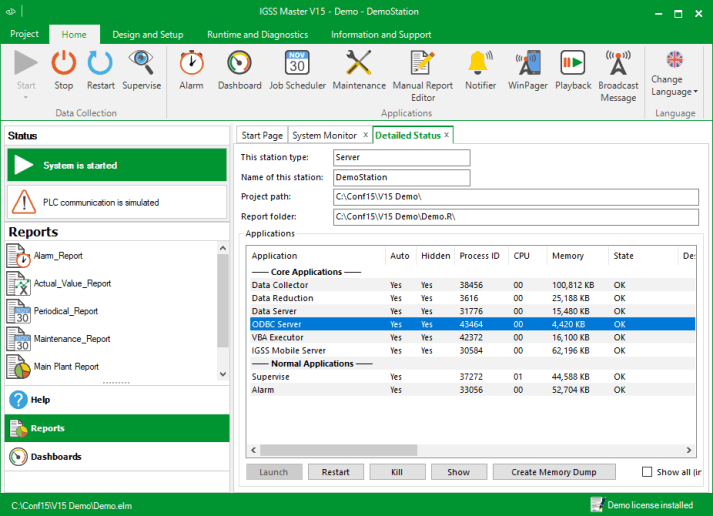Image resolution: width=713 pixels, height=516 pixels.
Task: Switch to Design and Setup tab
Action: pos(147,34)
